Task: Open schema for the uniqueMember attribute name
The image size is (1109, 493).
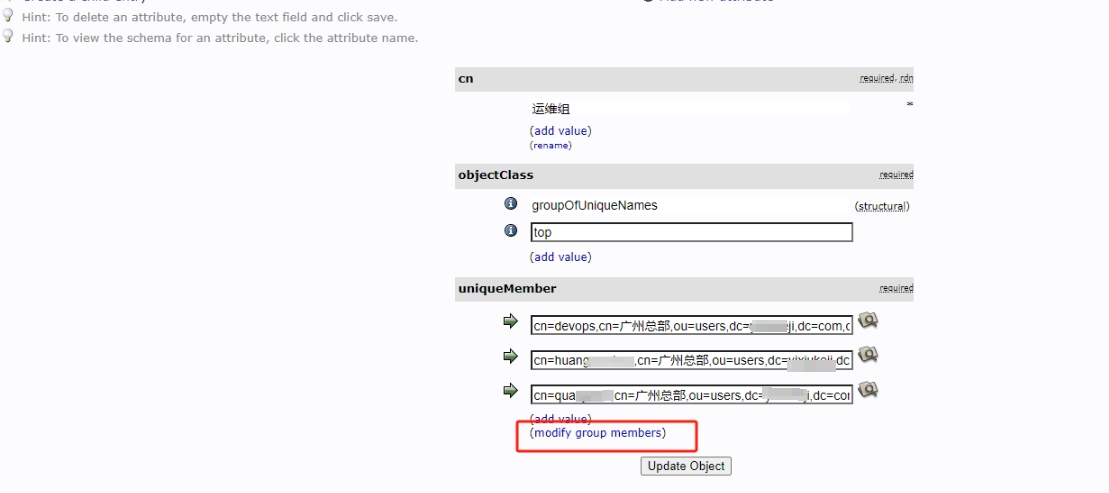Action: (507, 289)
